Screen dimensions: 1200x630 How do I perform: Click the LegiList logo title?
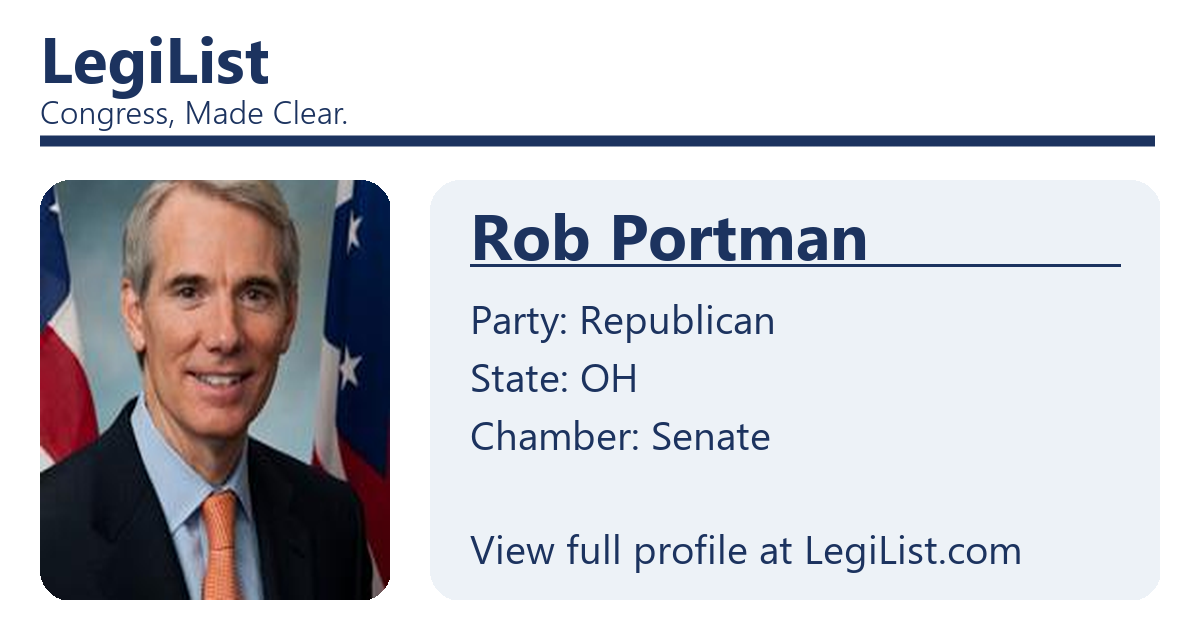155,62
